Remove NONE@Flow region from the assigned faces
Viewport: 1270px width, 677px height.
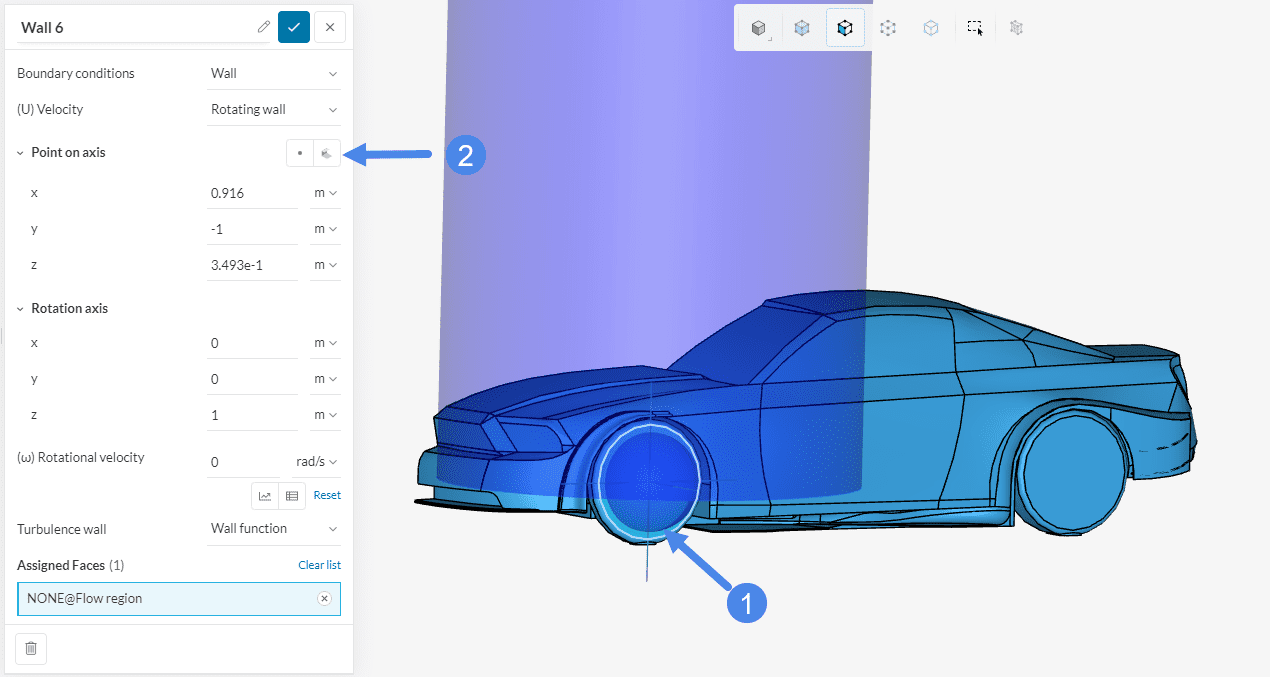pos(324,598)
